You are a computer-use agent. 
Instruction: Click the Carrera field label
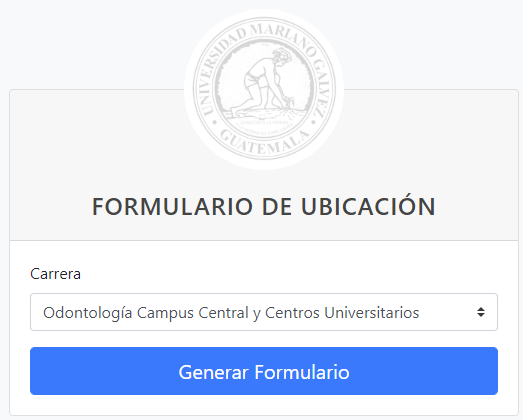coord(55,274)
